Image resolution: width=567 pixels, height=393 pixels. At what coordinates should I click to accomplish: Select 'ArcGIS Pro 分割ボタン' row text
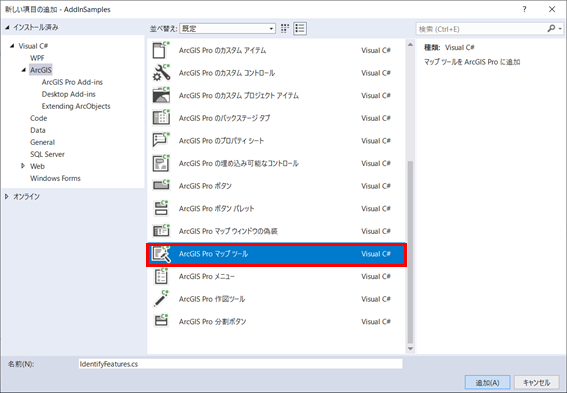212,322
